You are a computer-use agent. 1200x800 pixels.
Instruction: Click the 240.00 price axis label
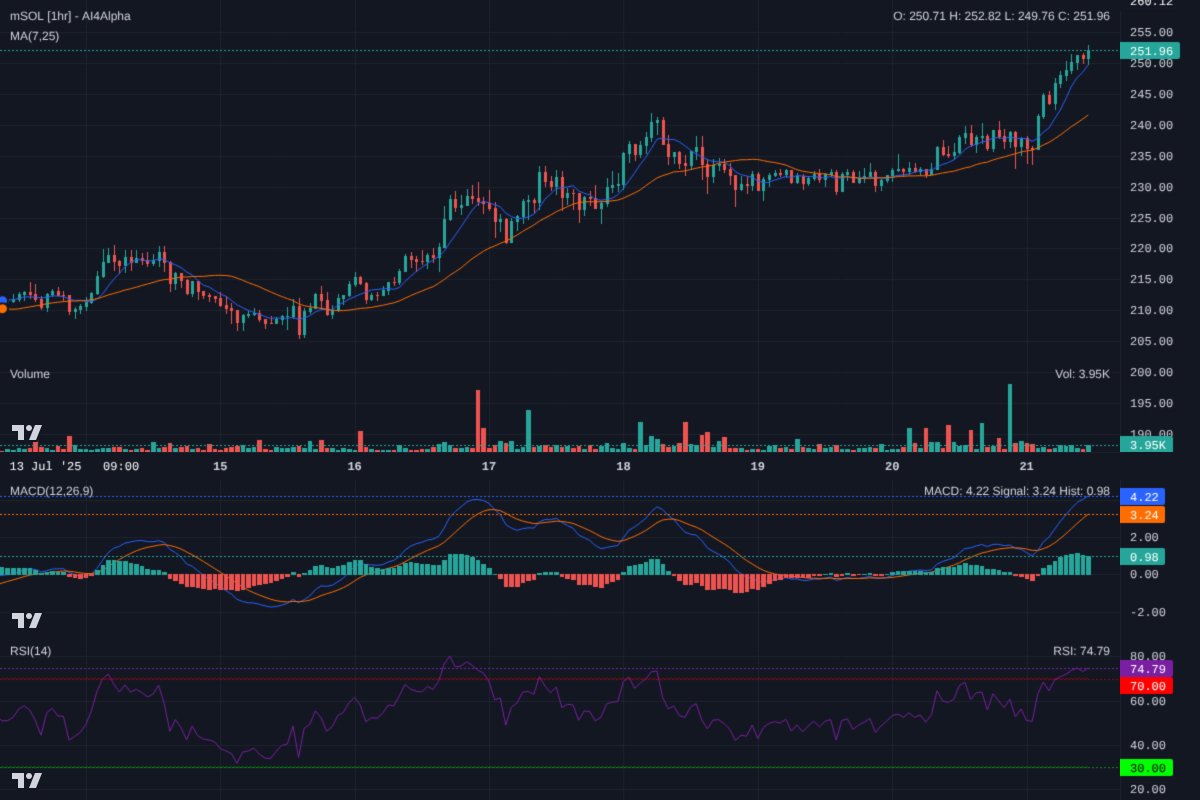point(1151,126)
